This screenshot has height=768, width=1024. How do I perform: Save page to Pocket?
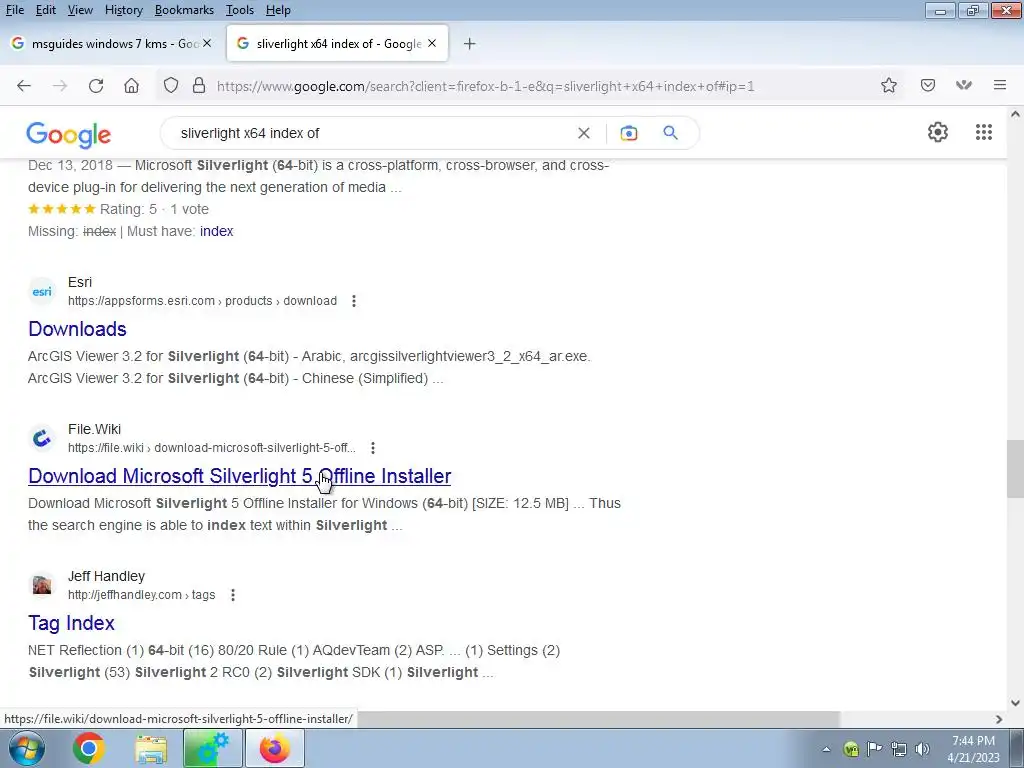(x=928, y=86)
